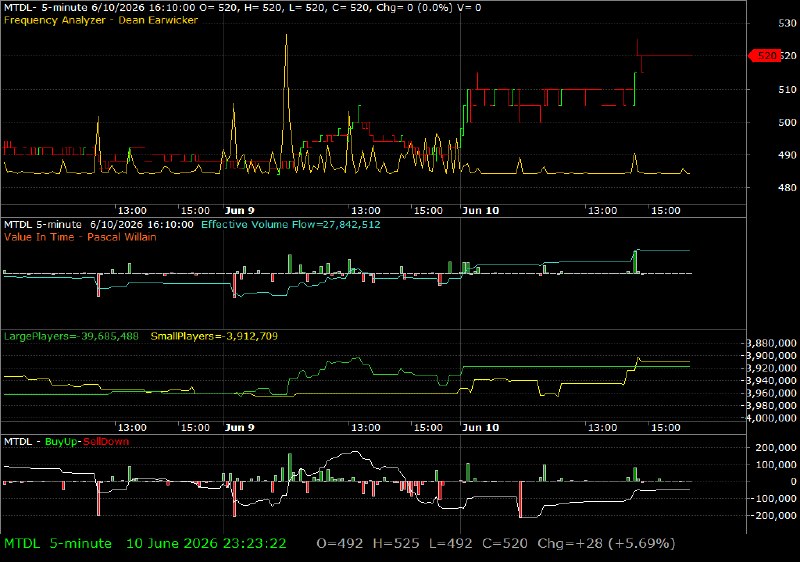Click the 530 price axis label
Screen dimensions: 800x562
coord(787,23)
